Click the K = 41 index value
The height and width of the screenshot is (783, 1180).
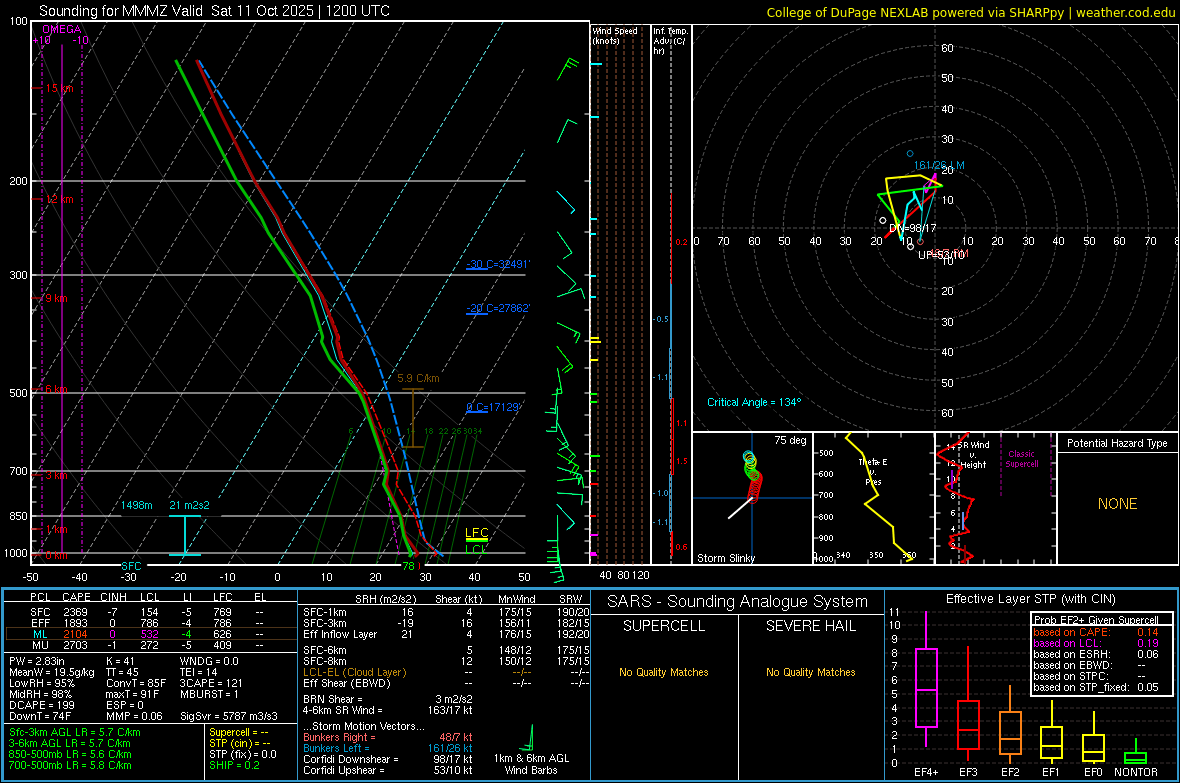(x=120, y=661)
